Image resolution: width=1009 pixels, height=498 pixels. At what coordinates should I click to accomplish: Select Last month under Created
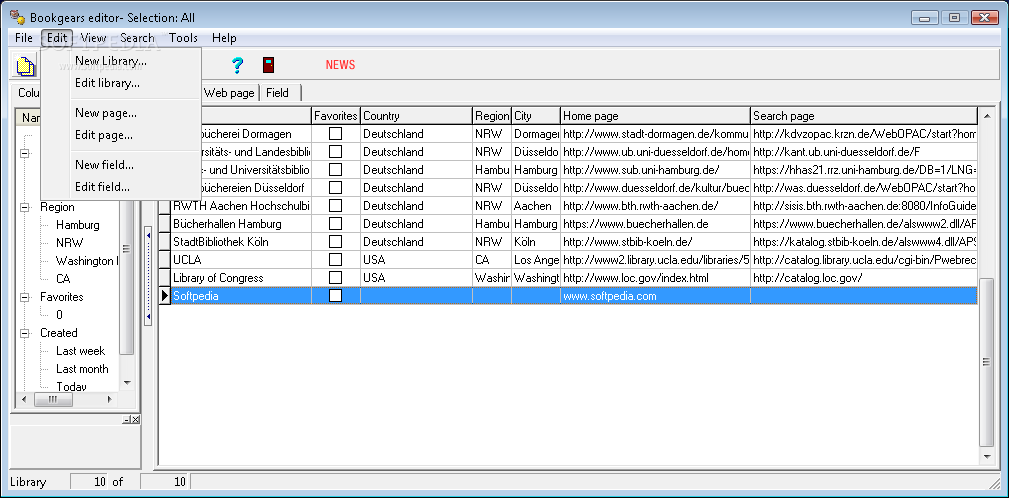pos(82,369)
